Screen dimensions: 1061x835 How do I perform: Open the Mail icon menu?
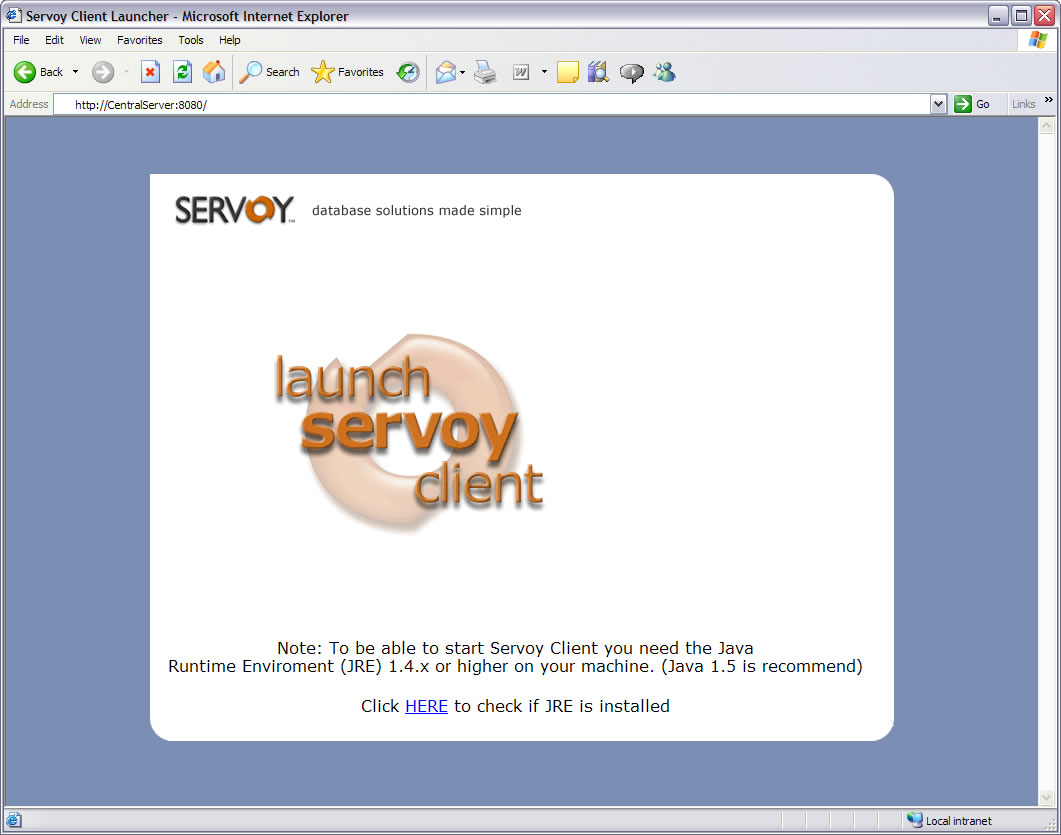coord(446,72)
